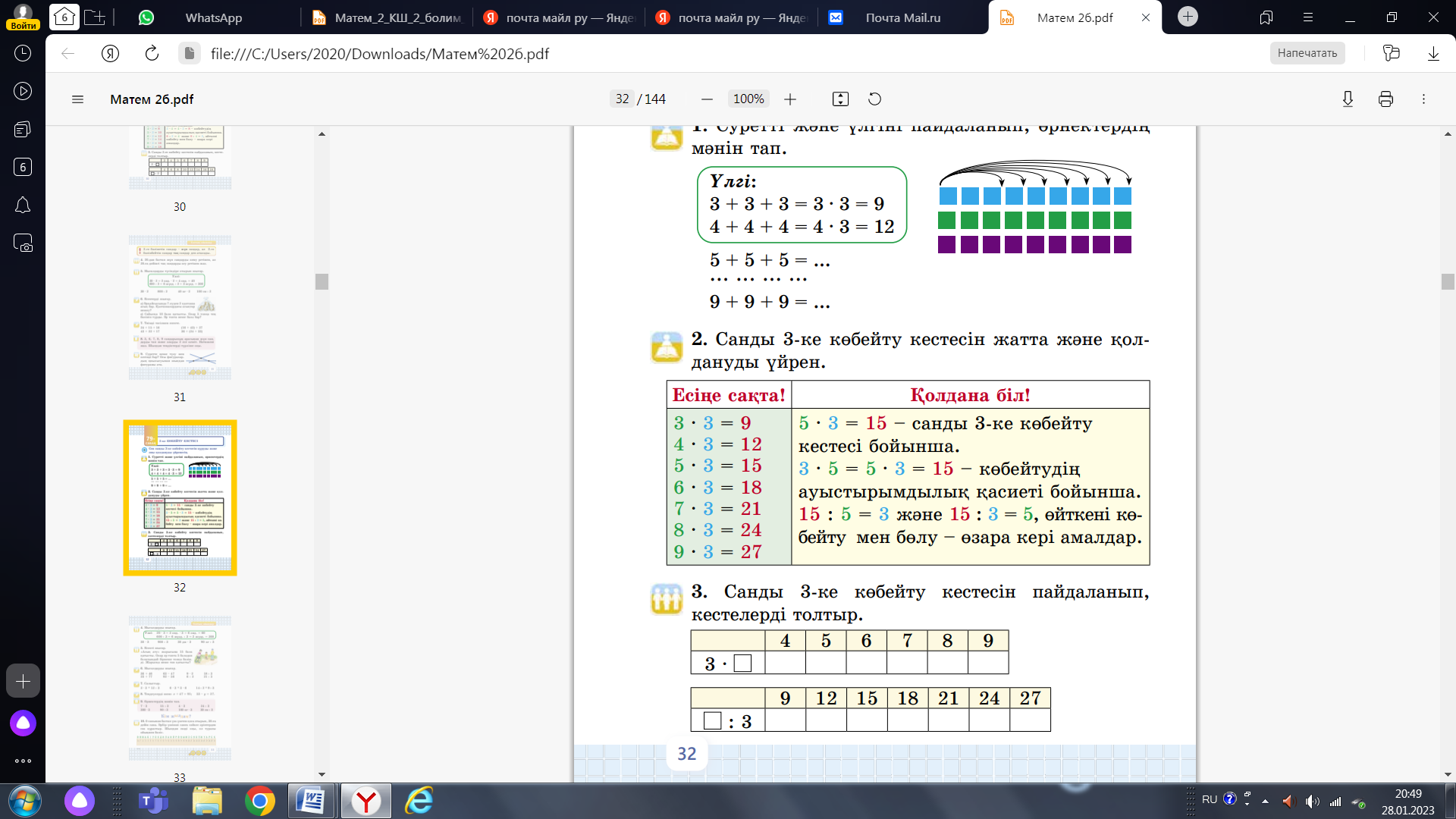1456x819 pixels.
Task: Zoom out with the minus icon
Action: click(707, 99)
